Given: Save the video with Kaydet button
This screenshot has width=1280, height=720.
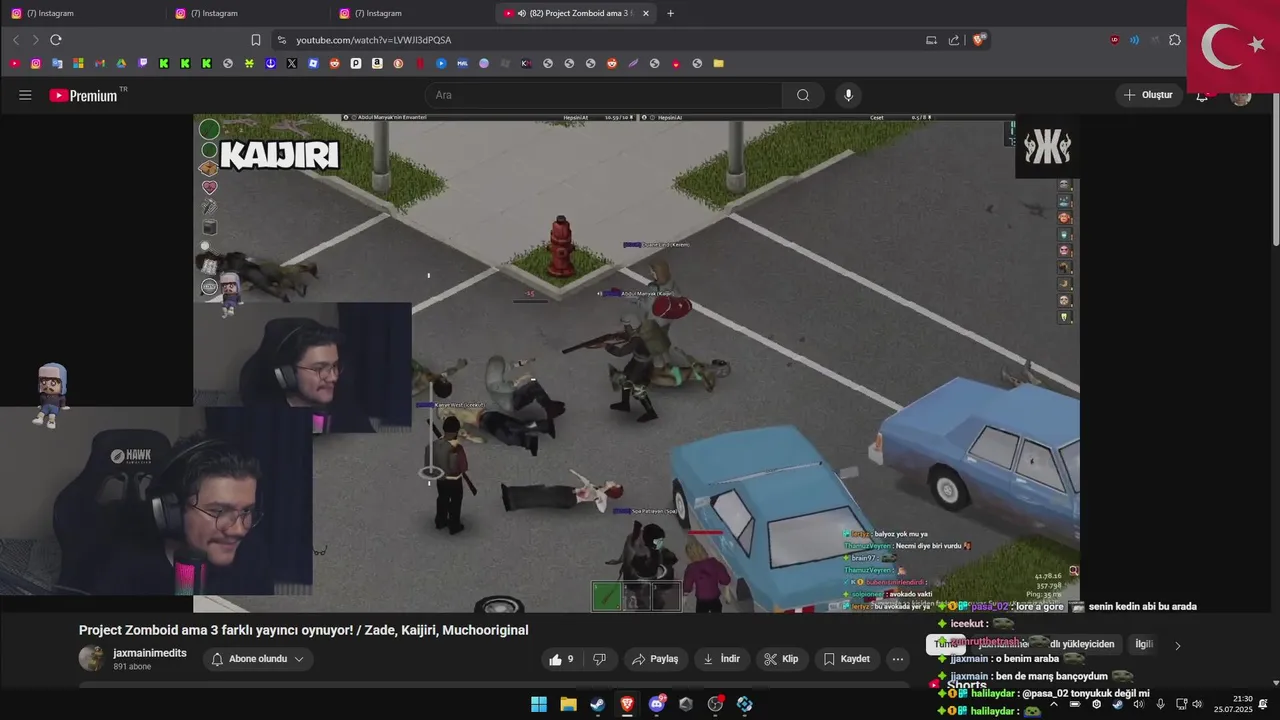Looking at the screenshot, I should click(847, 659).
